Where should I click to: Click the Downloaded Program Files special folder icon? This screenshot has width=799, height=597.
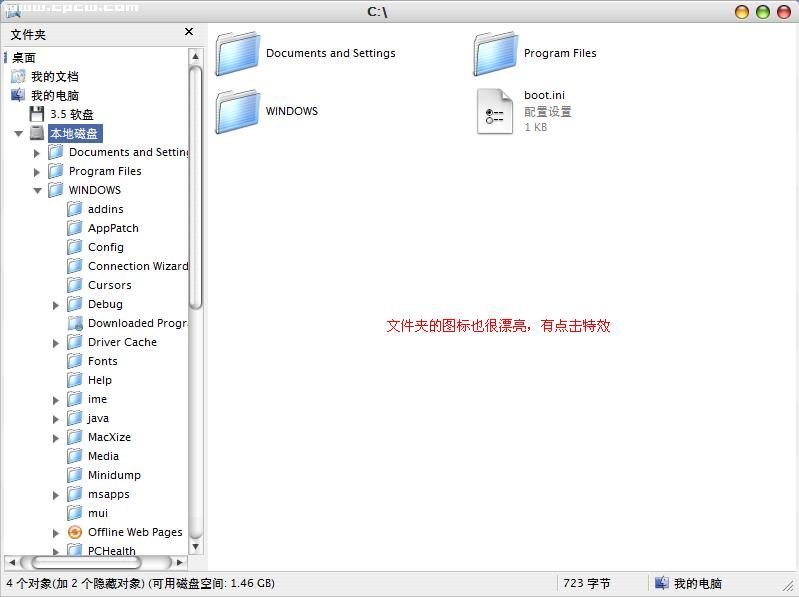click(x=75, y=323)
